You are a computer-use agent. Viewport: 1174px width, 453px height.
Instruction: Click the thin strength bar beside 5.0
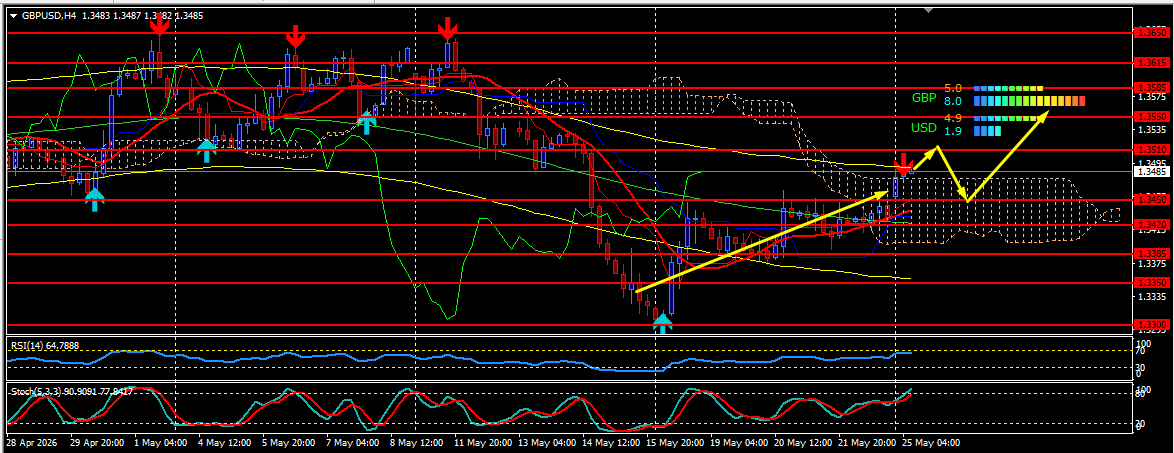[1008, 88]
